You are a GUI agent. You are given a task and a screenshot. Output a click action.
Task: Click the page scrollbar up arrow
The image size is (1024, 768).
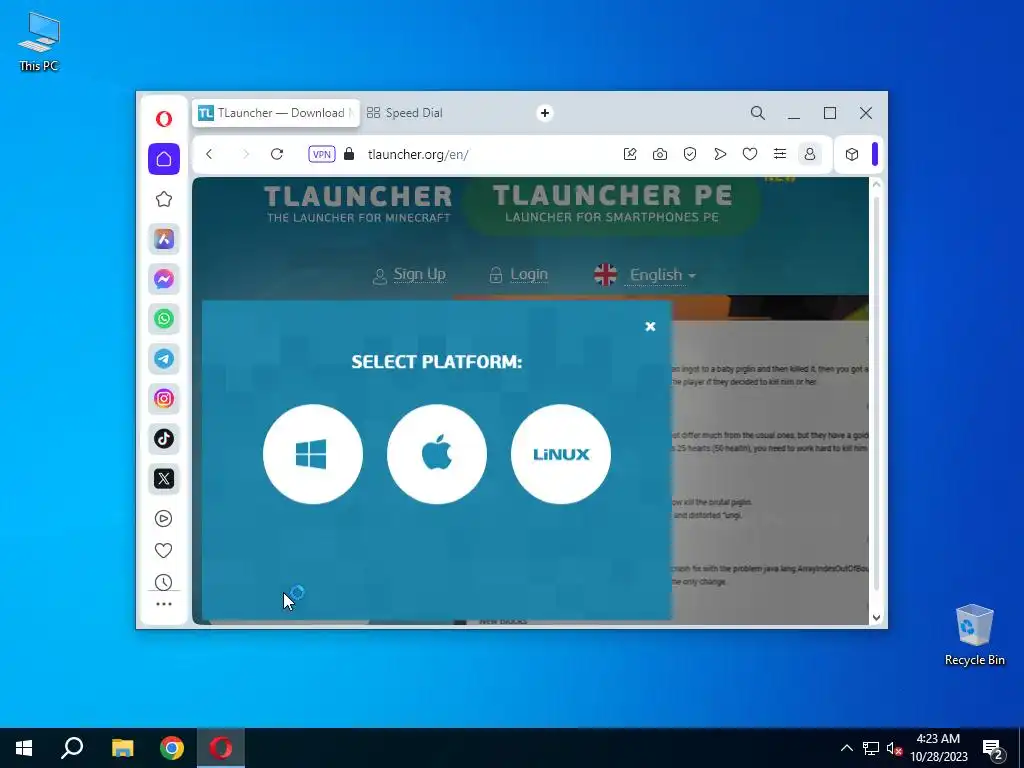[876, 185]
